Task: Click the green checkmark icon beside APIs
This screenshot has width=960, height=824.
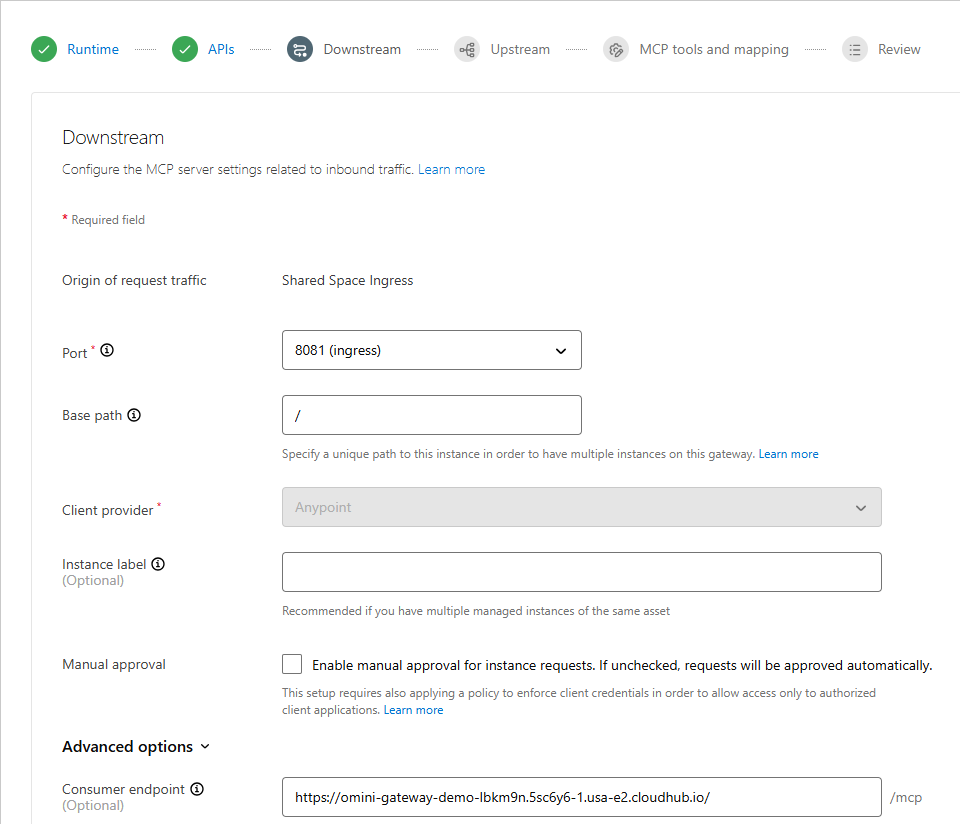Action: coord(185,49)
